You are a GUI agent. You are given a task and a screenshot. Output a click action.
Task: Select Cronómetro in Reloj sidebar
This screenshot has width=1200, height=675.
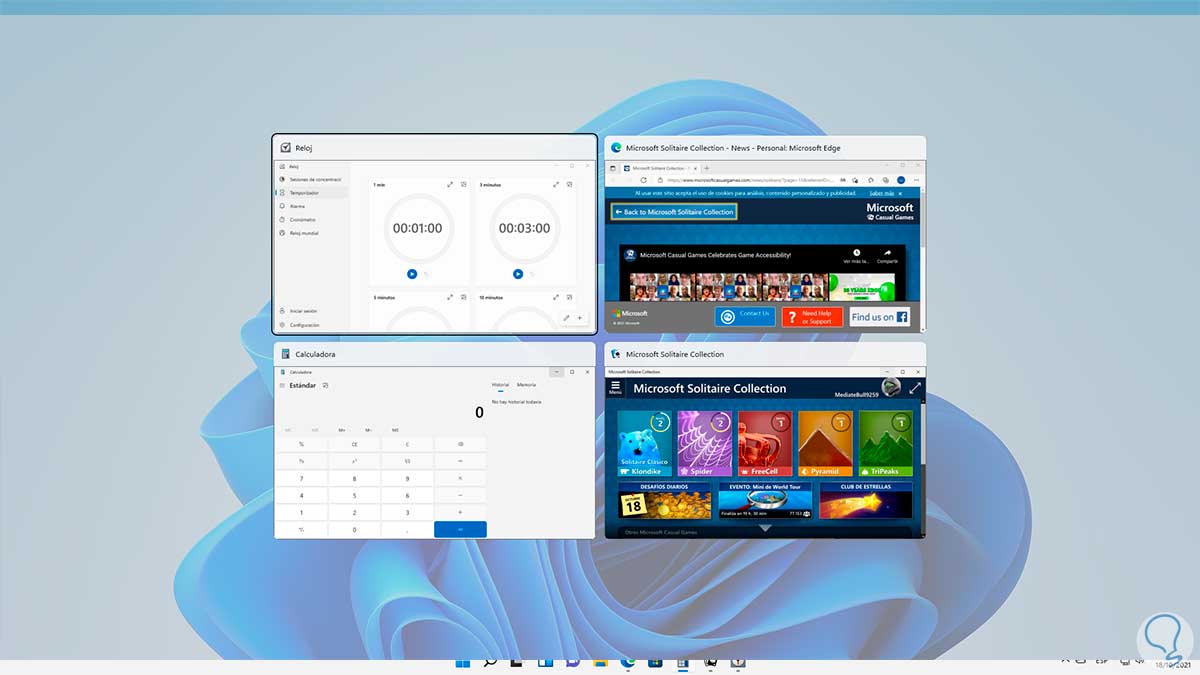pyautogui.click(x=312, y=219)
